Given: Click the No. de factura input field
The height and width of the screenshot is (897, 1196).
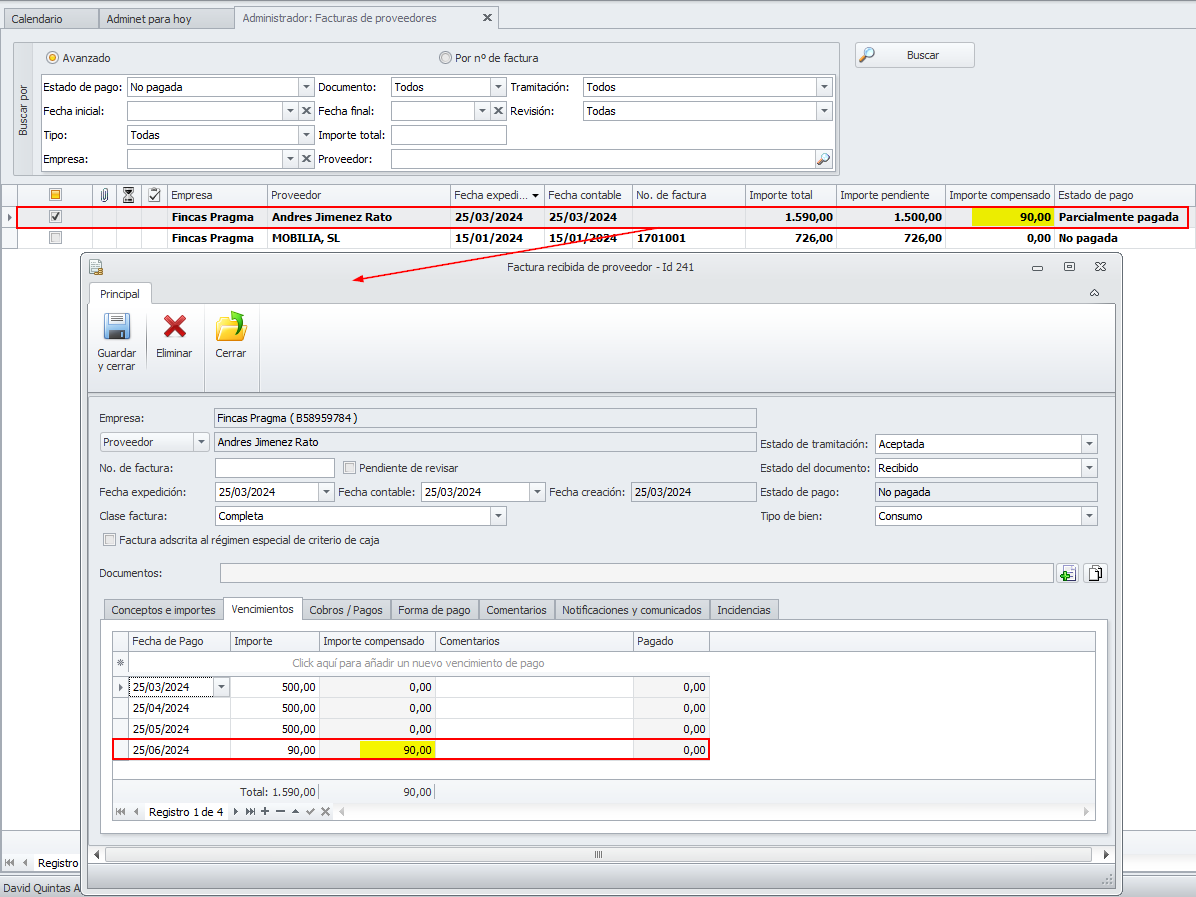Looking at the screenshot, I should (x=275, y=468).
